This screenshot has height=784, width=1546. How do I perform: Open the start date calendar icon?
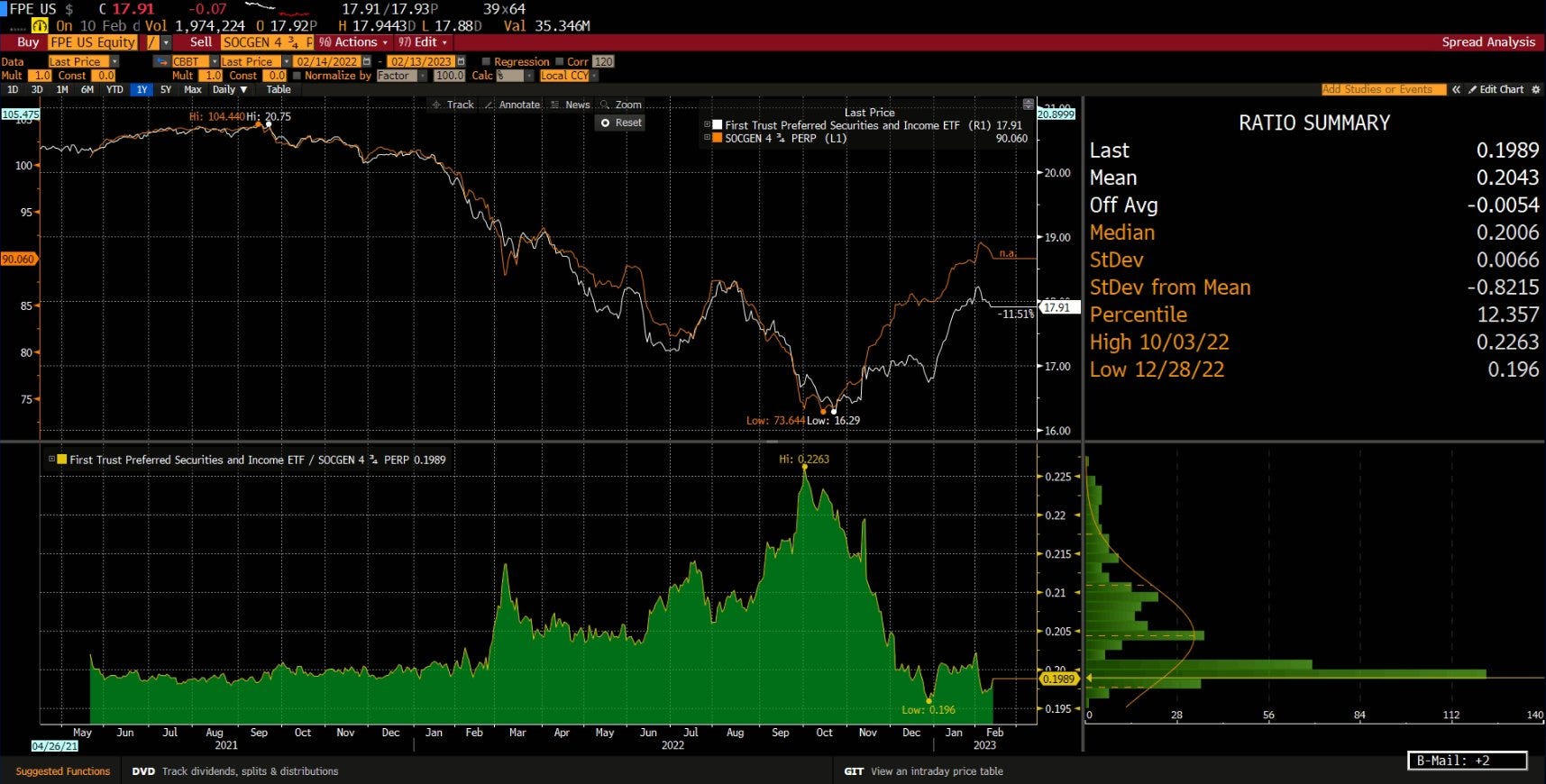(366, 61)
